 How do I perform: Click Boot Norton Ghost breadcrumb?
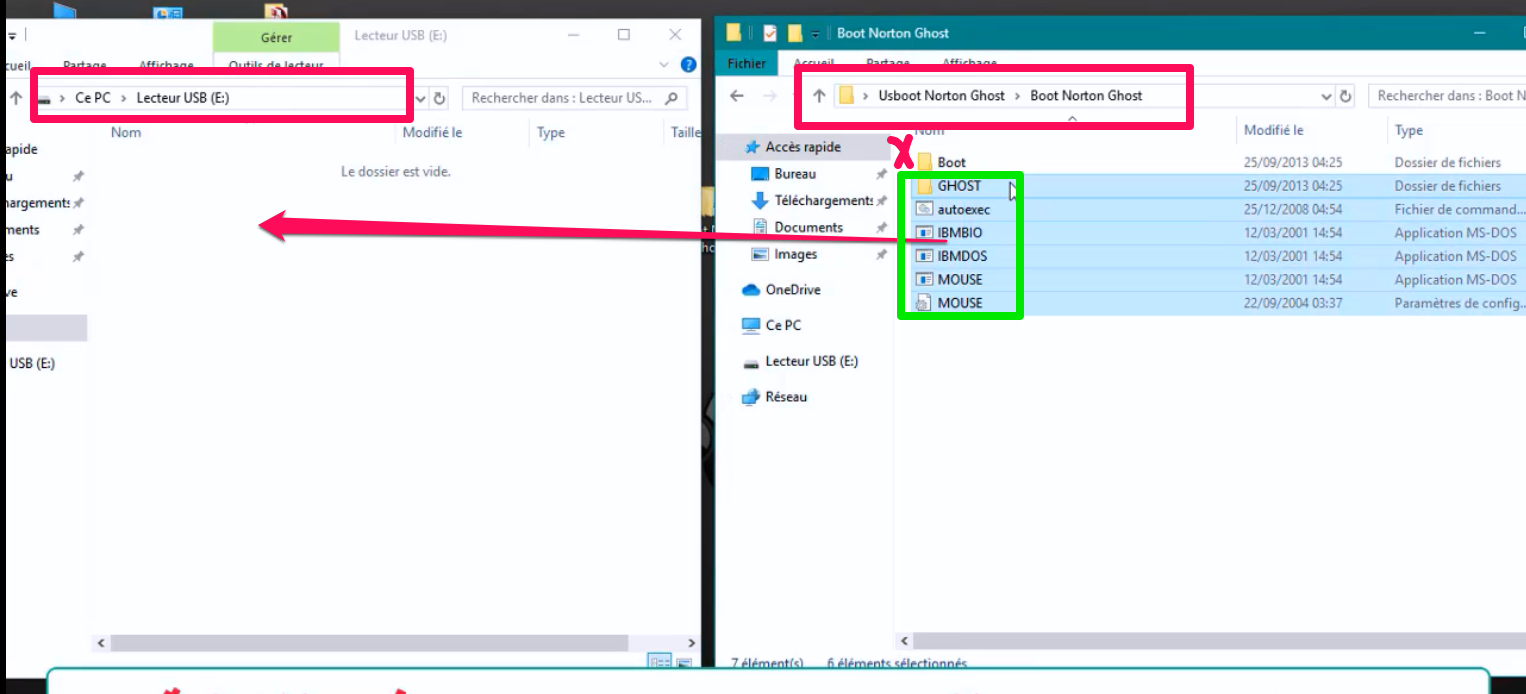point(1086,96)
